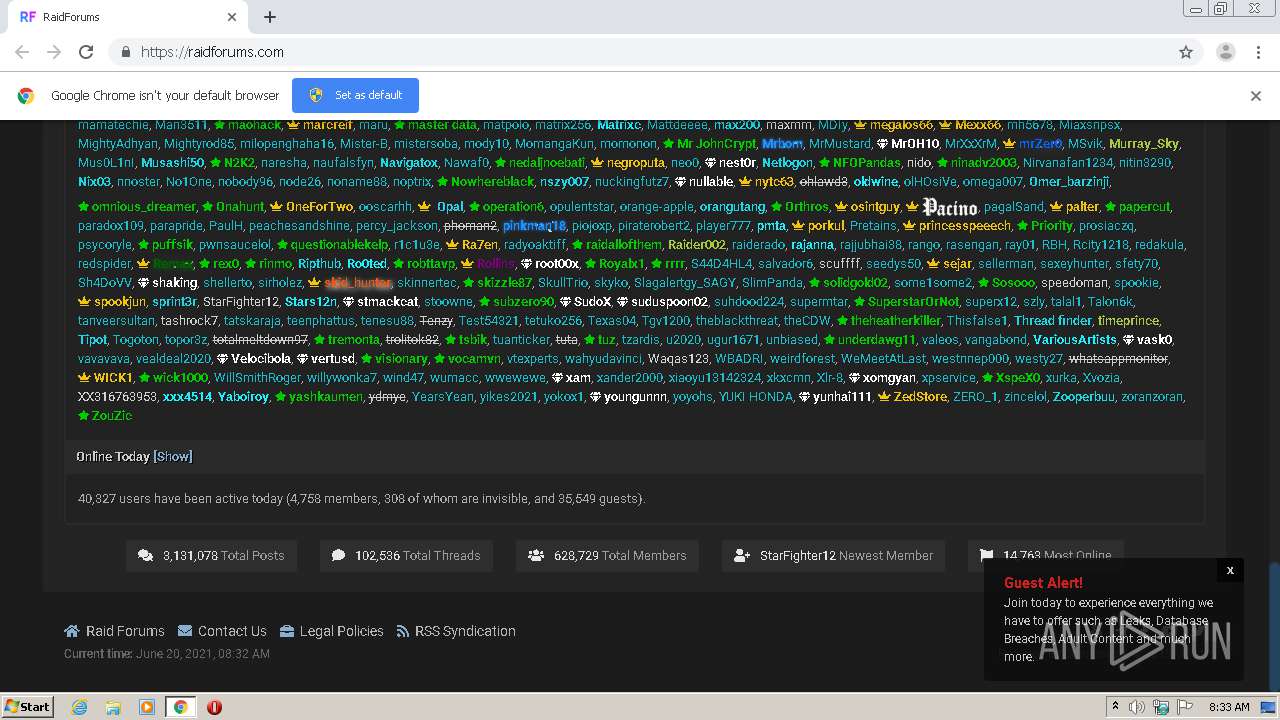
Task: Open user Pacino's profile
Action: point(949,207)
